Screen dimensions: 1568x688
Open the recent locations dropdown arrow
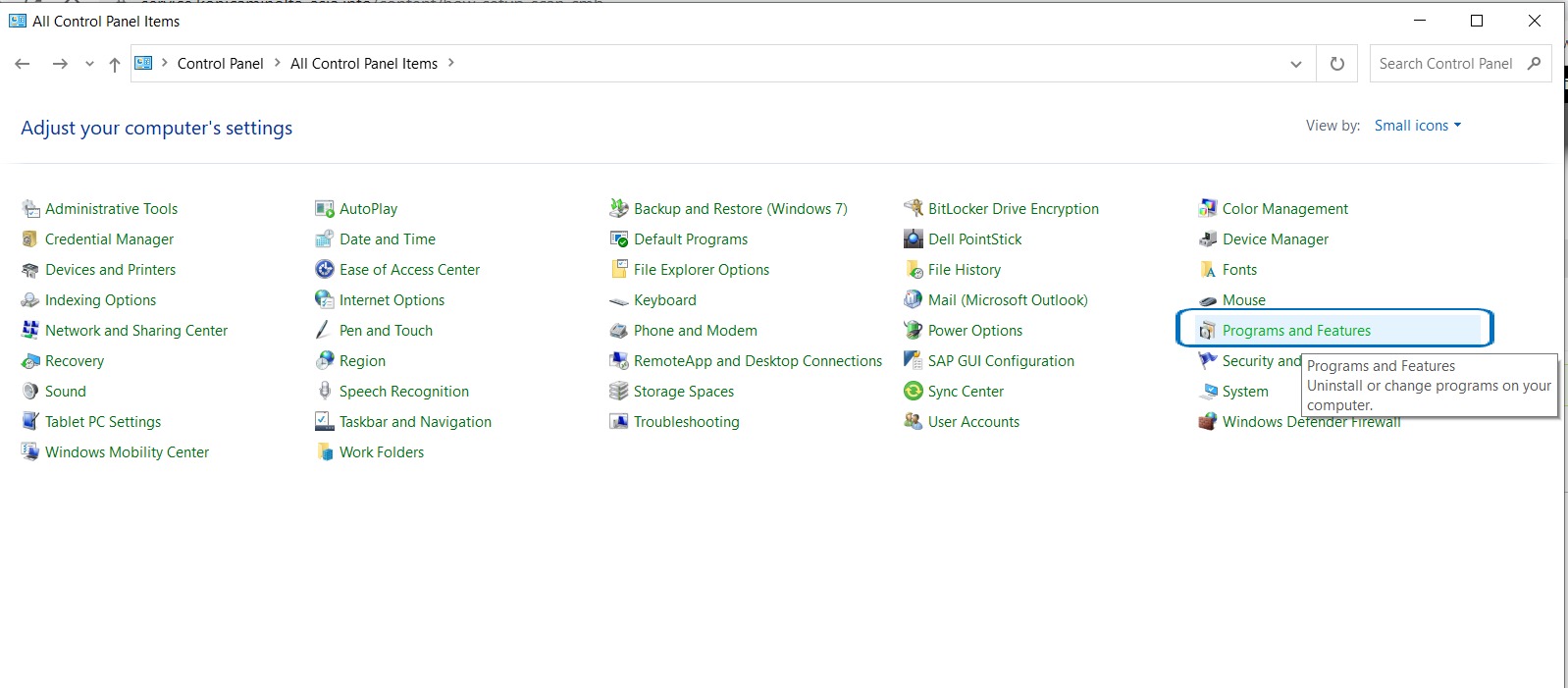point(89,64)
